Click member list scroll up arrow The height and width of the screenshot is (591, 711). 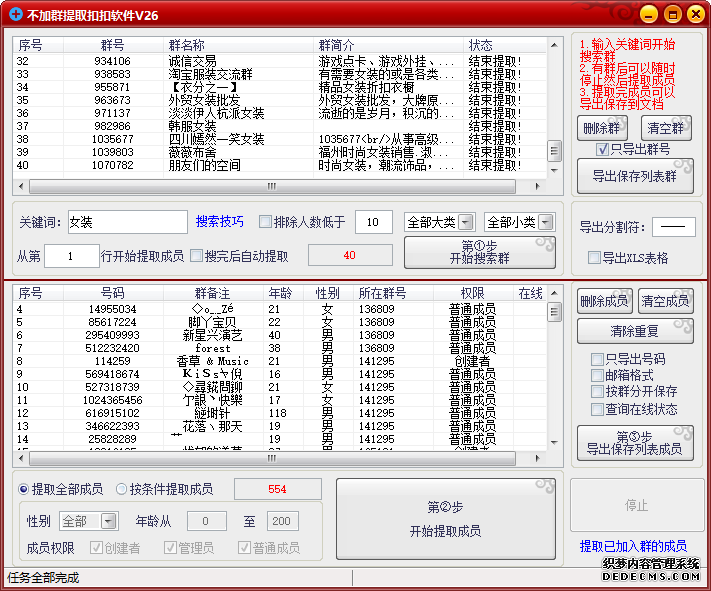tap(554, 293)
